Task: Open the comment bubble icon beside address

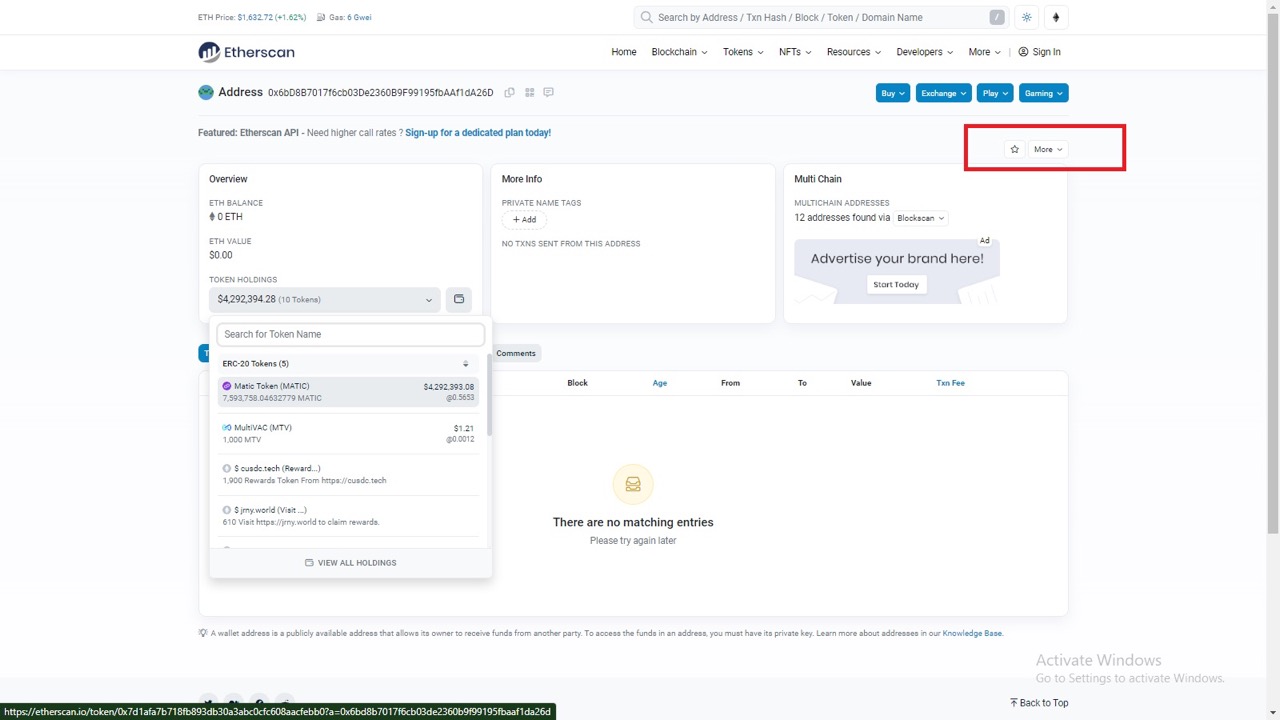Action: [x=548, y=93]
